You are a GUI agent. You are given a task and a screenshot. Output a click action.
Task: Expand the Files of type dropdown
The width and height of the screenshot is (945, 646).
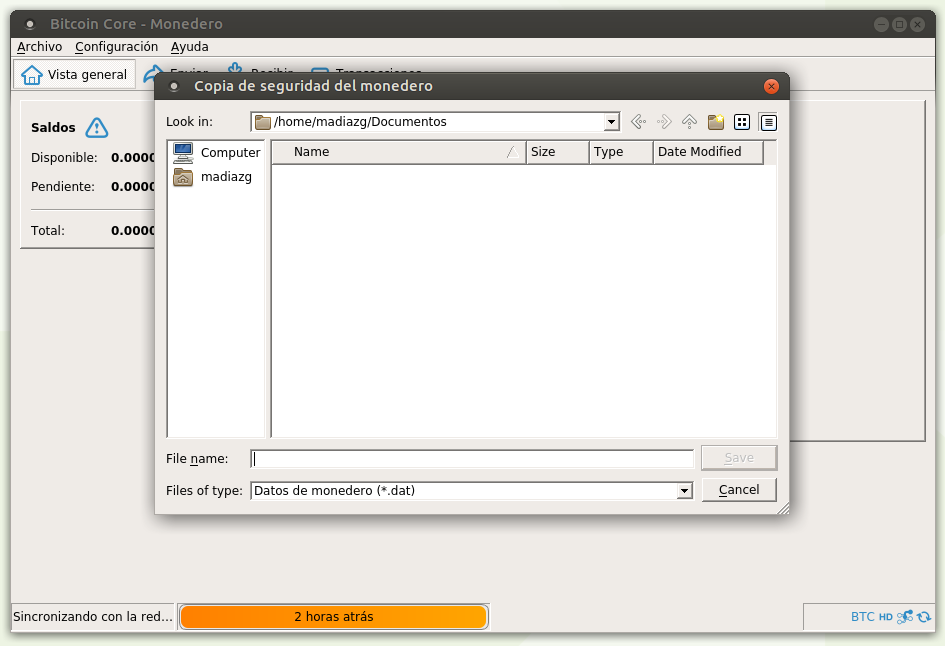684,491
